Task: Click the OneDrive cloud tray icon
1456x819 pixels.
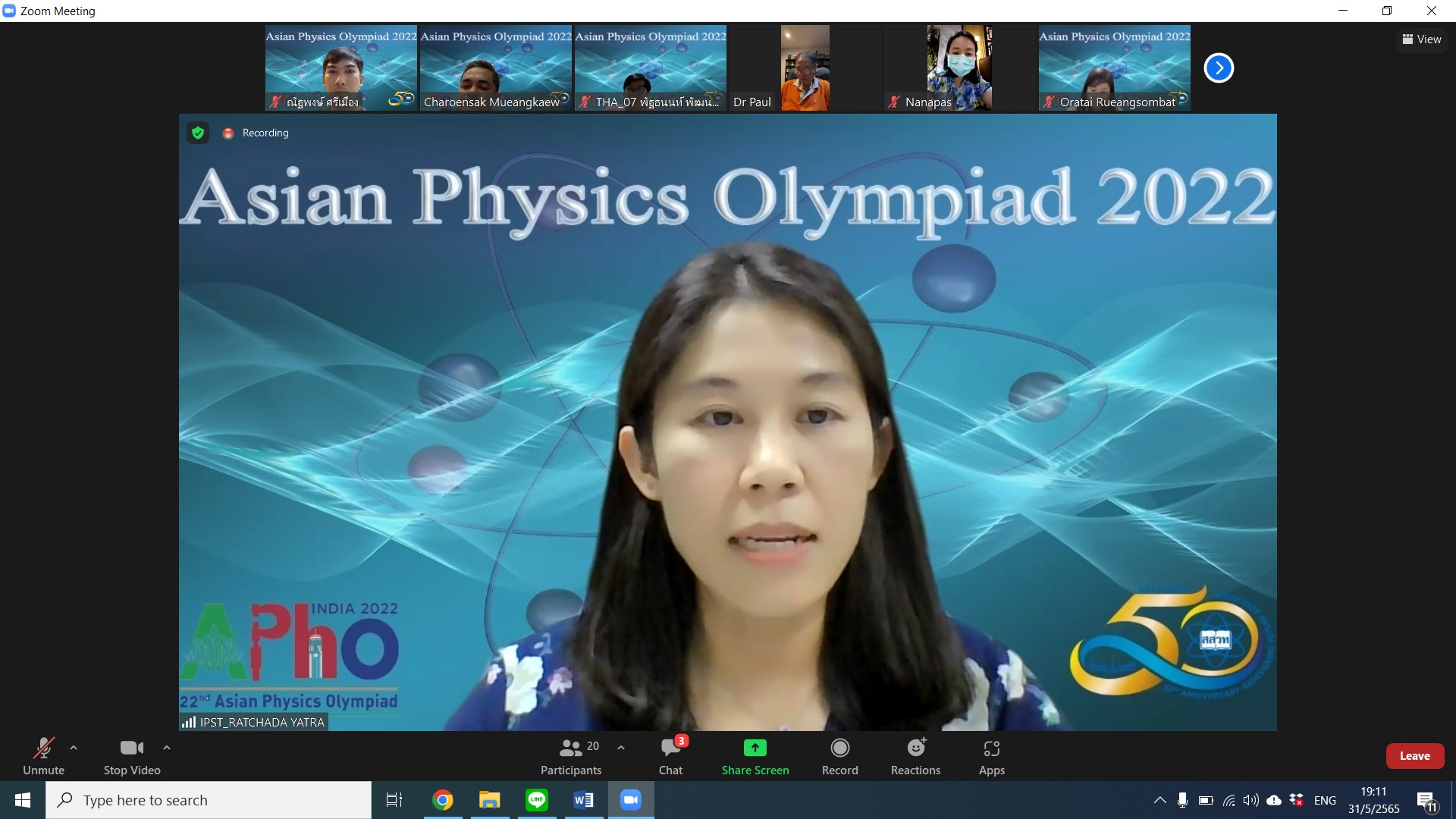Action: (x=1274, y=800)
